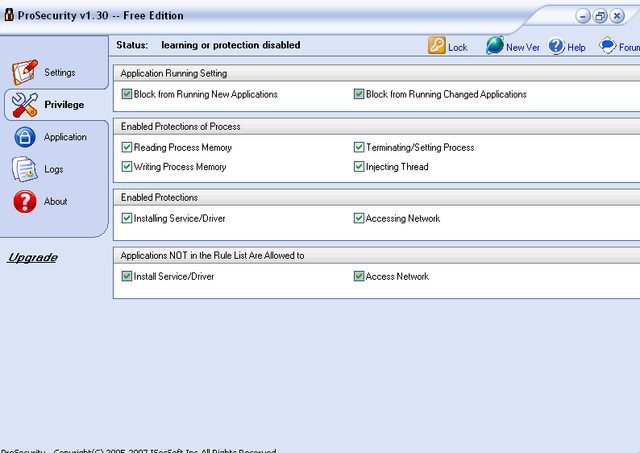The width and height of the screenshot is (640, 453).
Task: Click the Application blue lock icon
Action: 24,137
